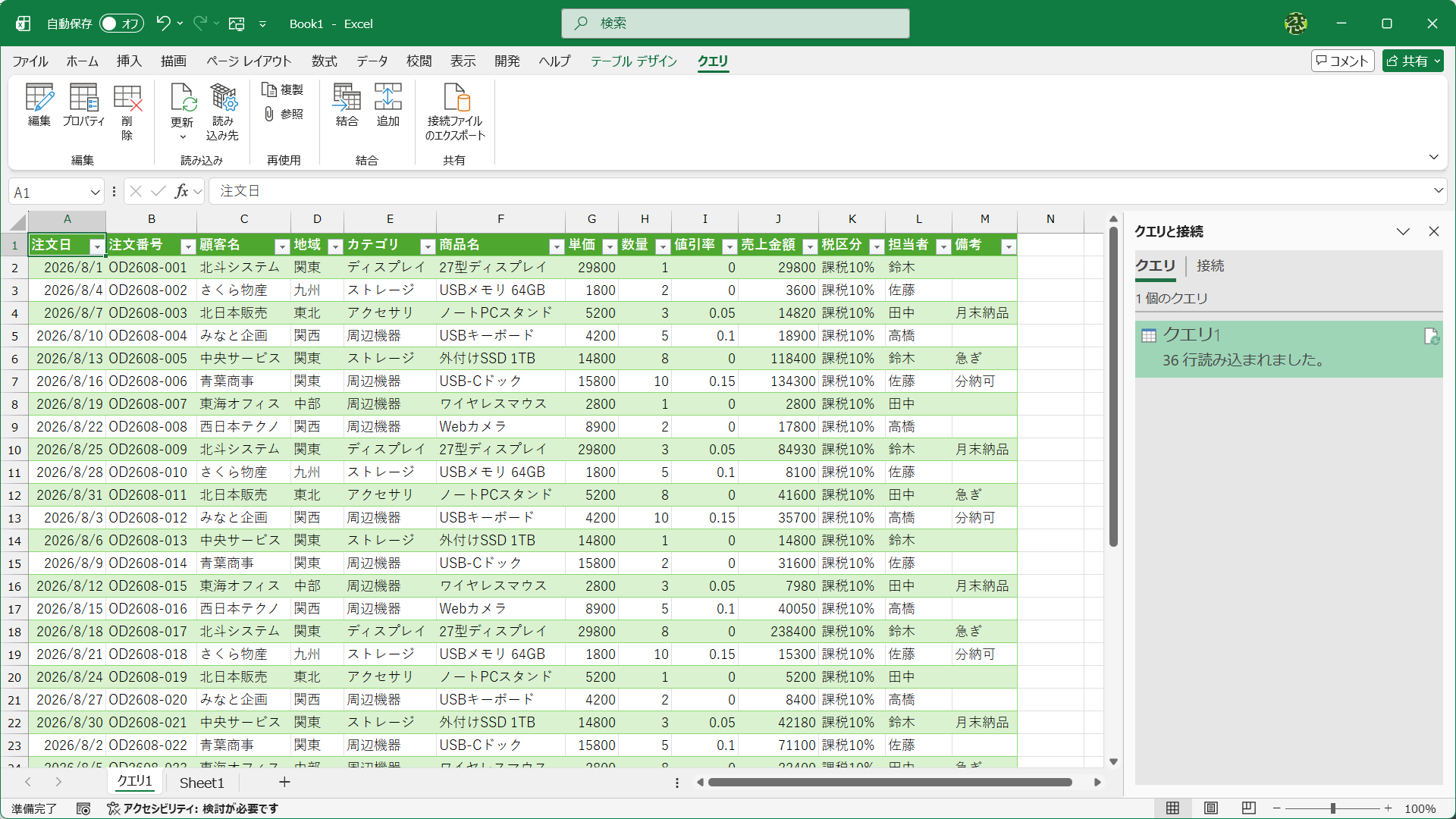Image resolution: width=1456 pixels, height=819 pixels.
Task: Click the refresh icon beside クエリ1
Action: (1431, 336)
